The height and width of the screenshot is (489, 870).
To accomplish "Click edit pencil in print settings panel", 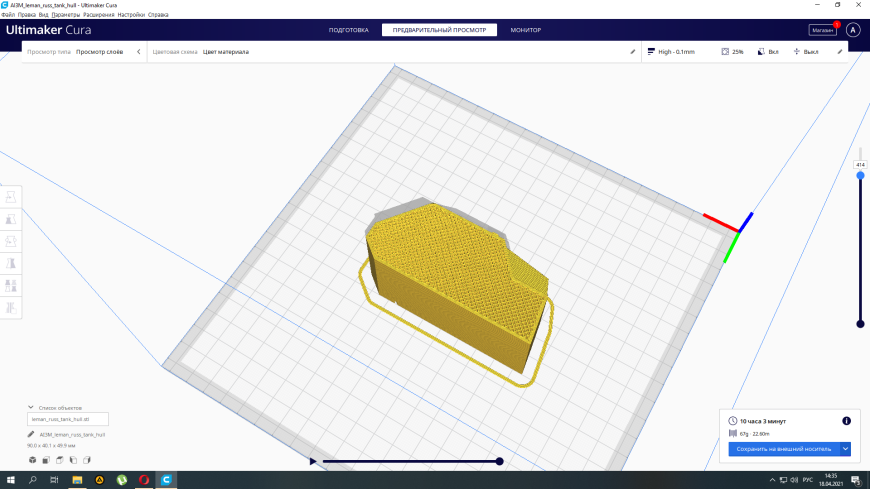I will pos(839,52).
